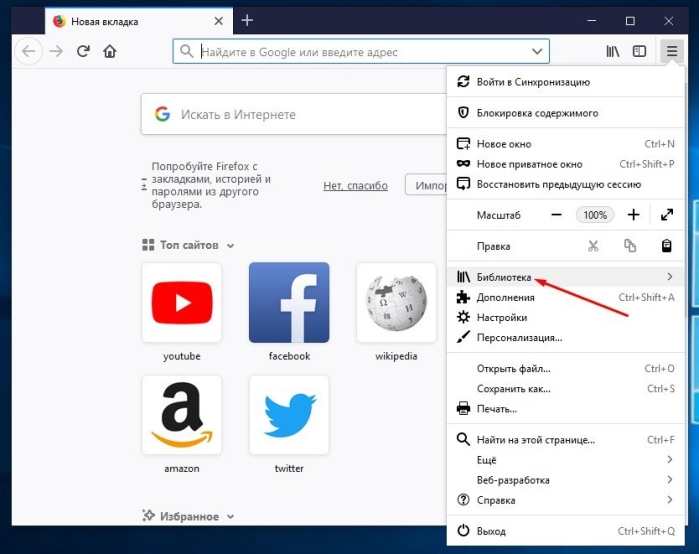Close the hamburger menu button
Image resolution: width=699 pixels, height=554 pixels.
pyautogui.click(x=671, y=52)
